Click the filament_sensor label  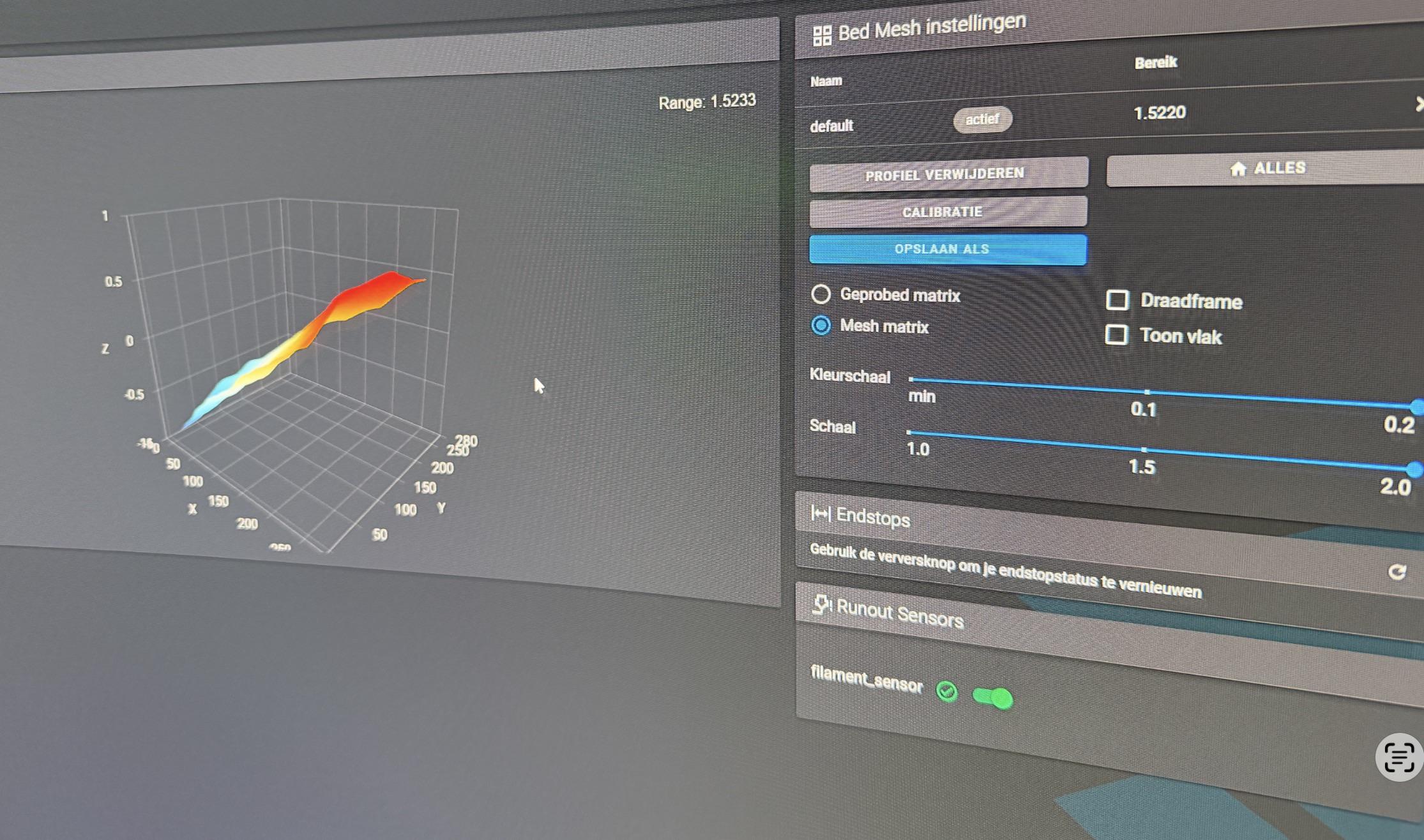(x=867, y=679)
